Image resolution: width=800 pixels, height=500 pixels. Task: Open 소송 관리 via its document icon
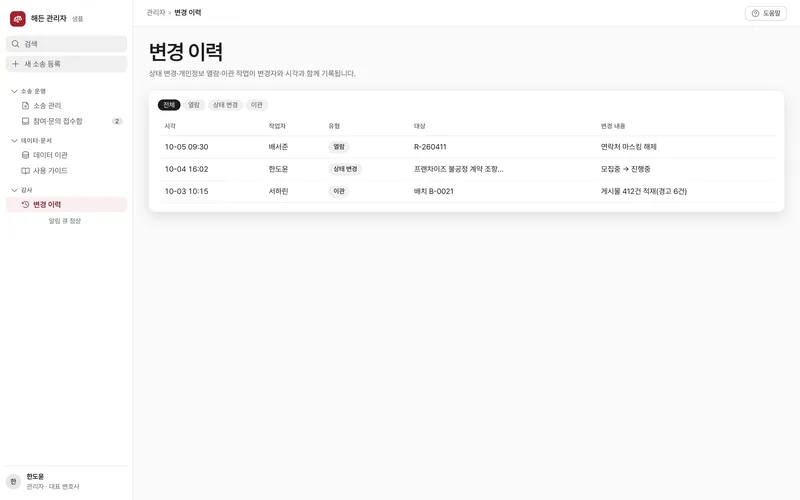tap(26, 106)
